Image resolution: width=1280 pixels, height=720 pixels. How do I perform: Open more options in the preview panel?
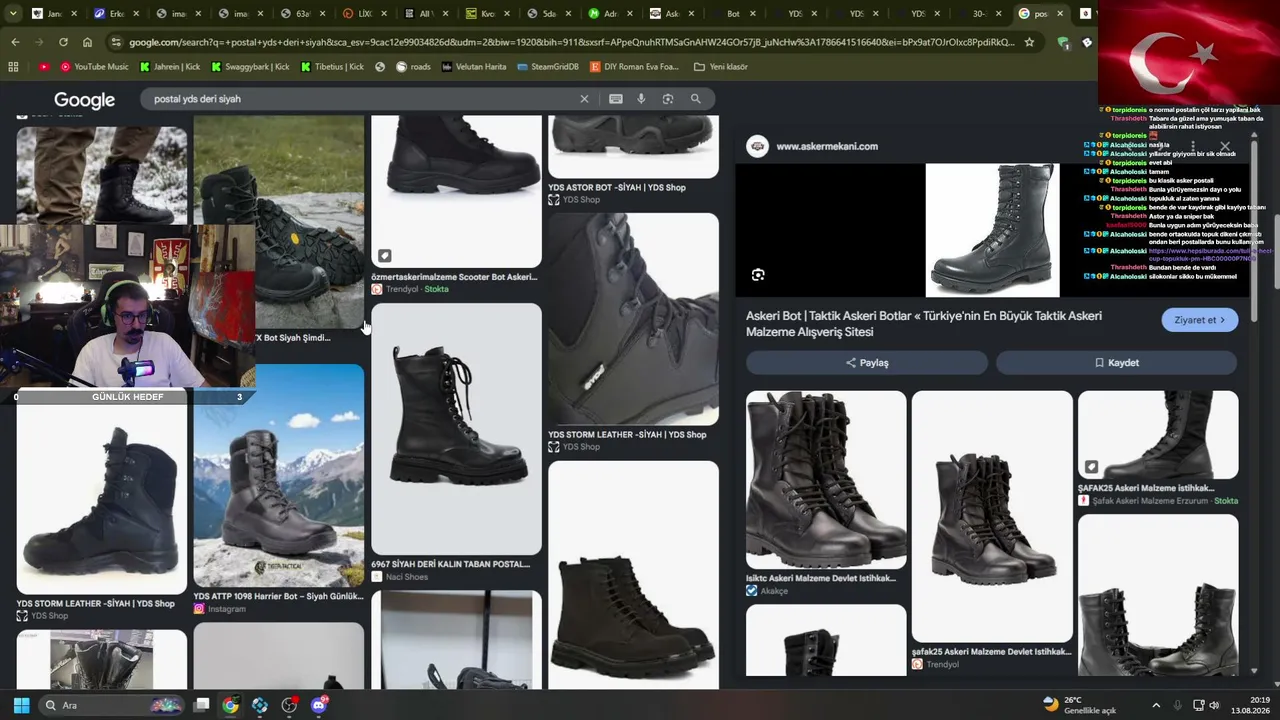(x=1193, y=146)
